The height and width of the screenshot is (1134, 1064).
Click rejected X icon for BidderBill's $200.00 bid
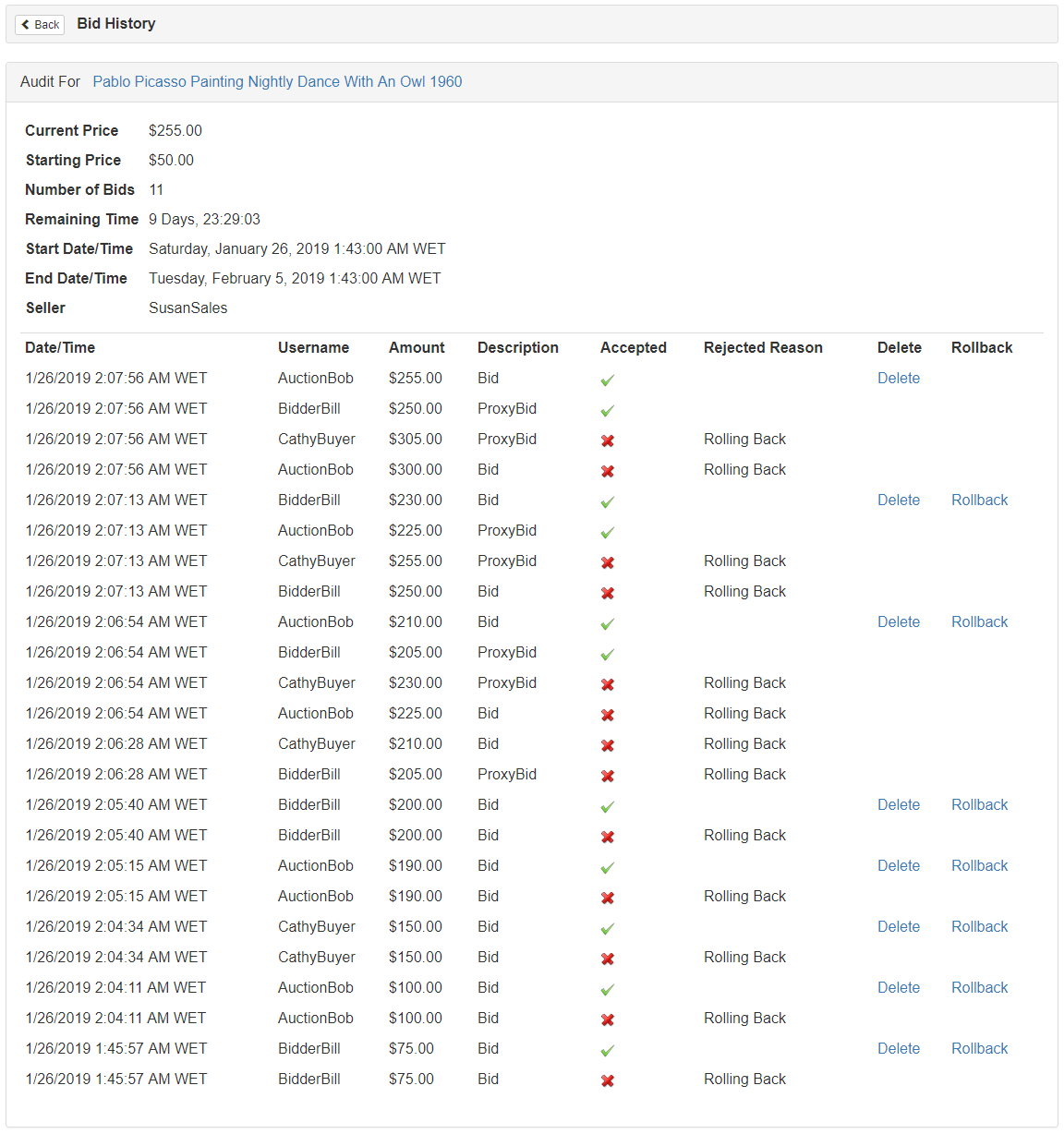608,838
